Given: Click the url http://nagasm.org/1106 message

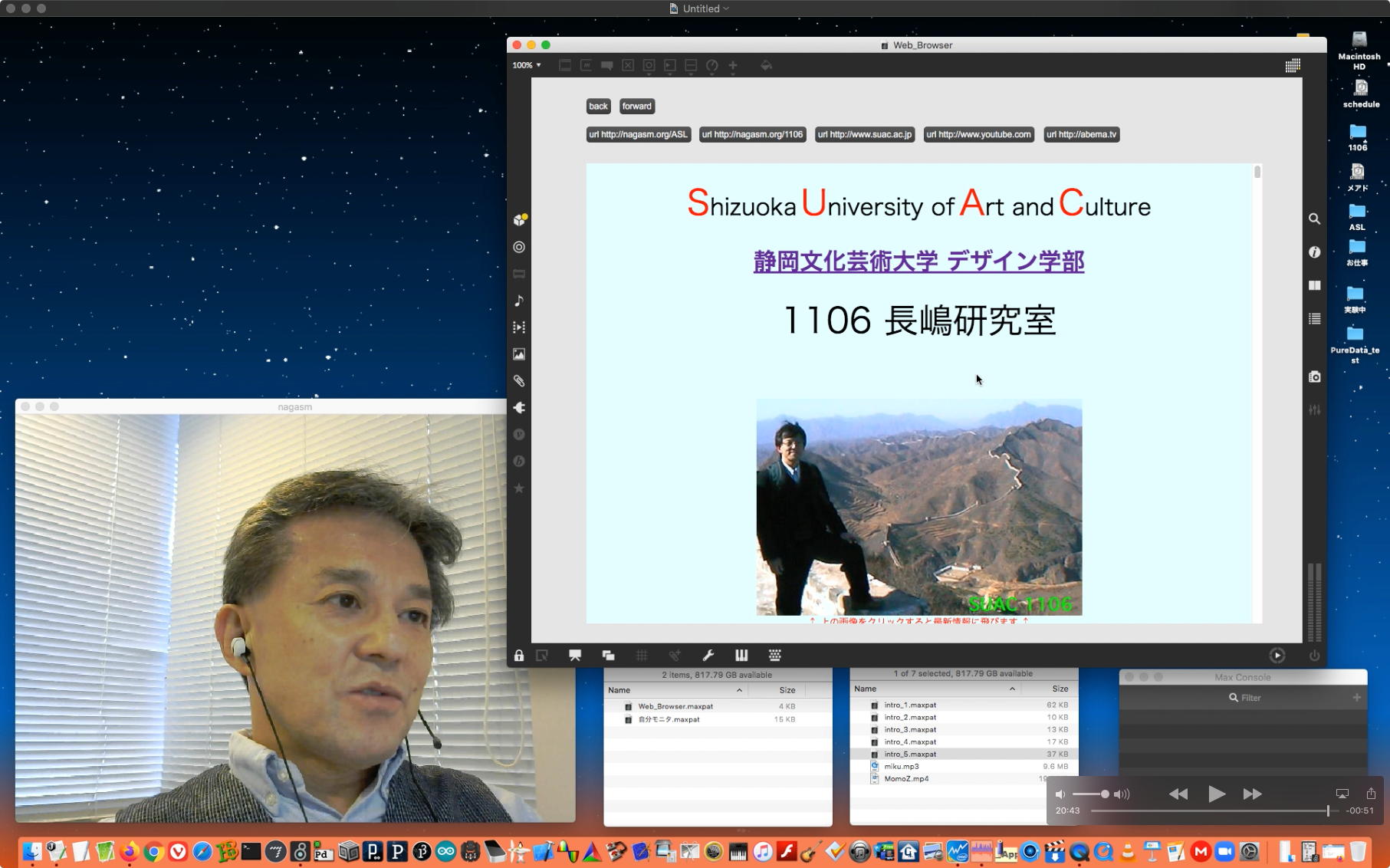Looking at the screenshot, I should tap(753, 135).
